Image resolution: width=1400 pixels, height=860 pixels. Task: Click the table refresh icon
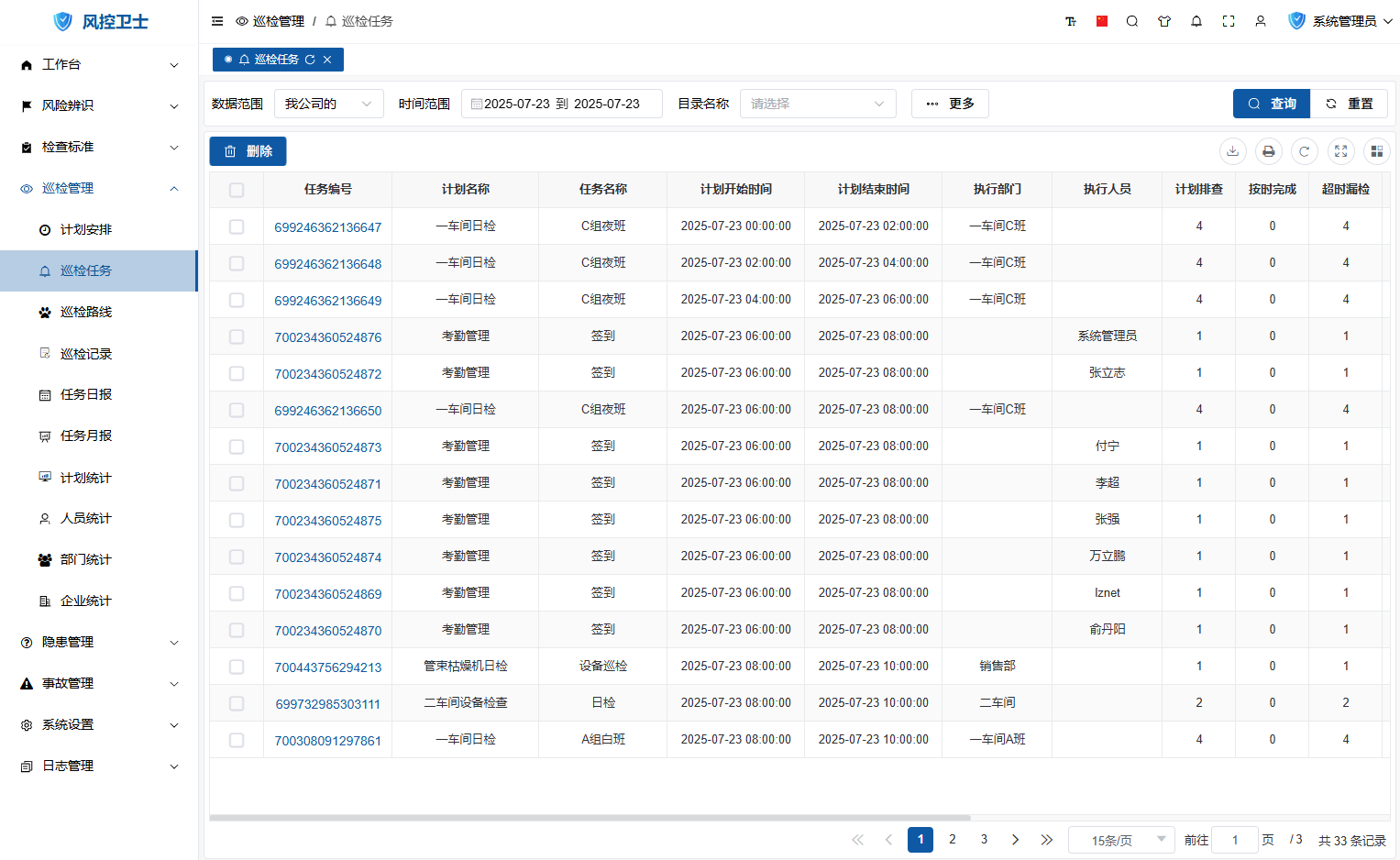[x=1304, y=151]
